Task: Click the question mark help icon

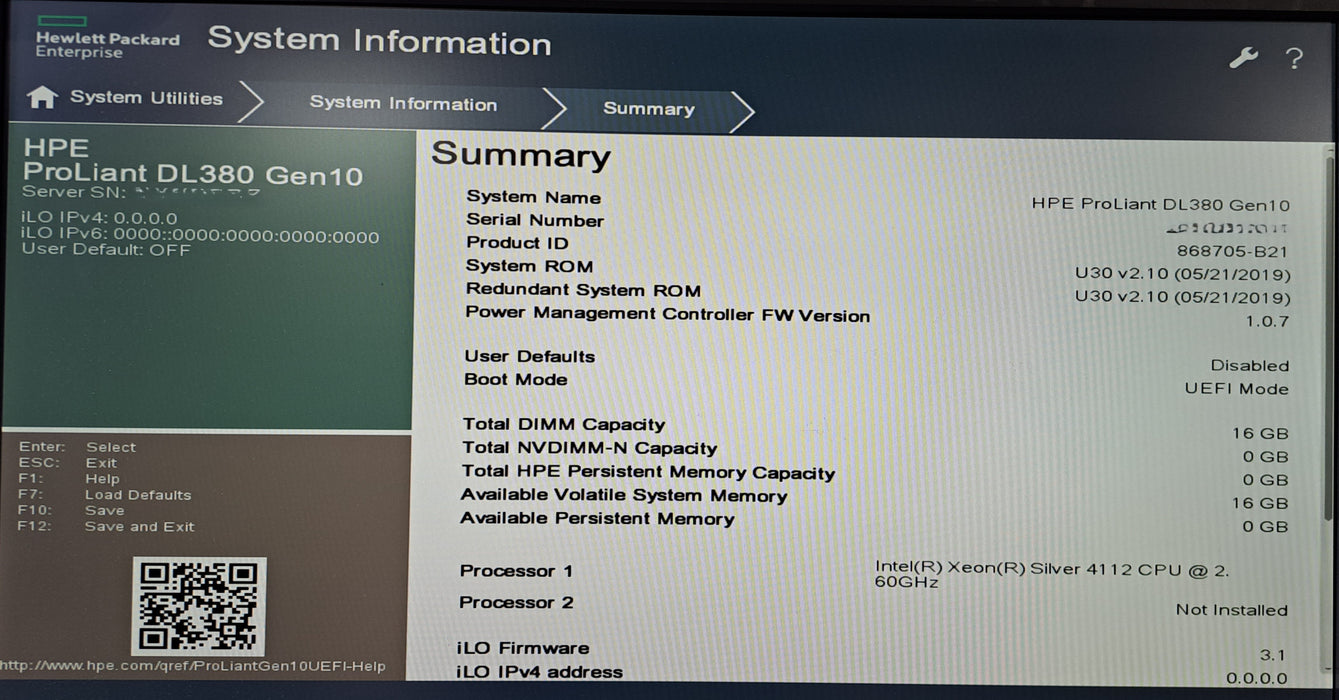Action: coord(1294,58)
